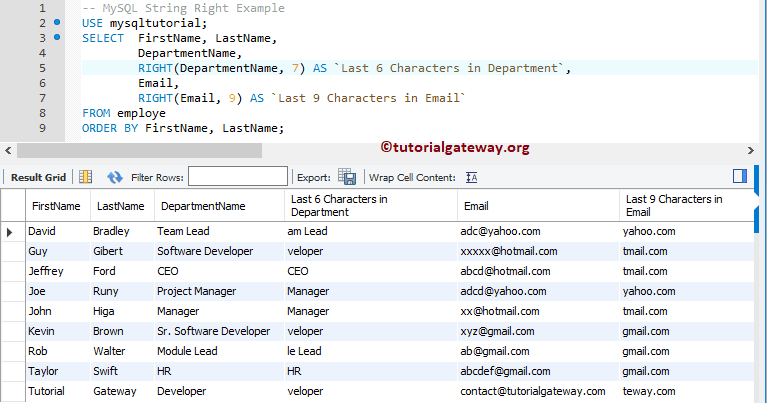The image size is (767, 403).
Task: Select the cell 'Jeffrey'
Action: [58, 271]
